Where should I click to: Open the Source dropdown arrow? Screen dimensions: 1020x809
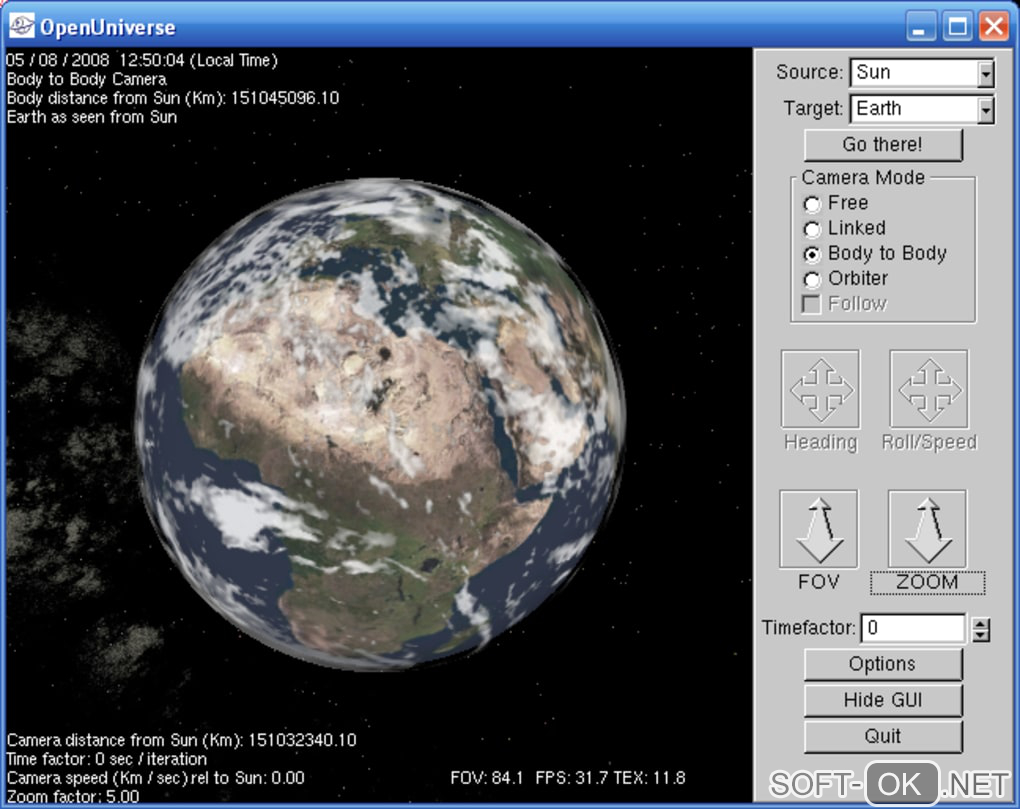click(986, 73)
